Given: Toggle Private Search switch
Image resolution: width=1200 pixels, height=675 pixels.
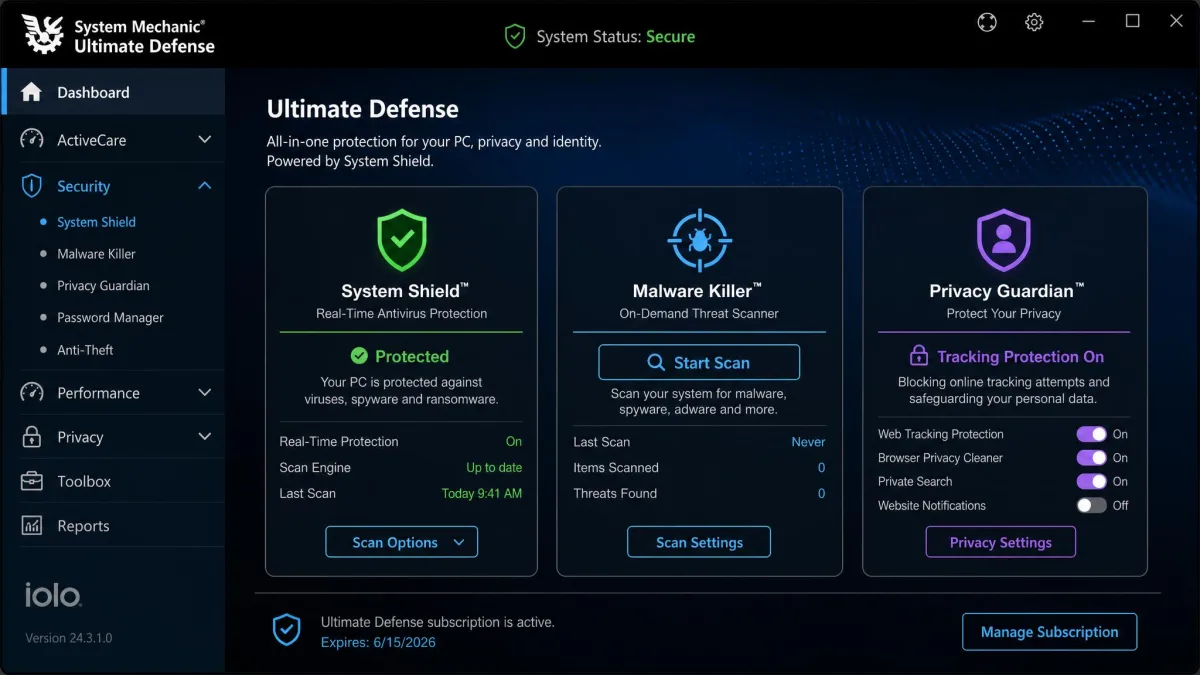Looking at the screenshot, I should click(1091, 482).
